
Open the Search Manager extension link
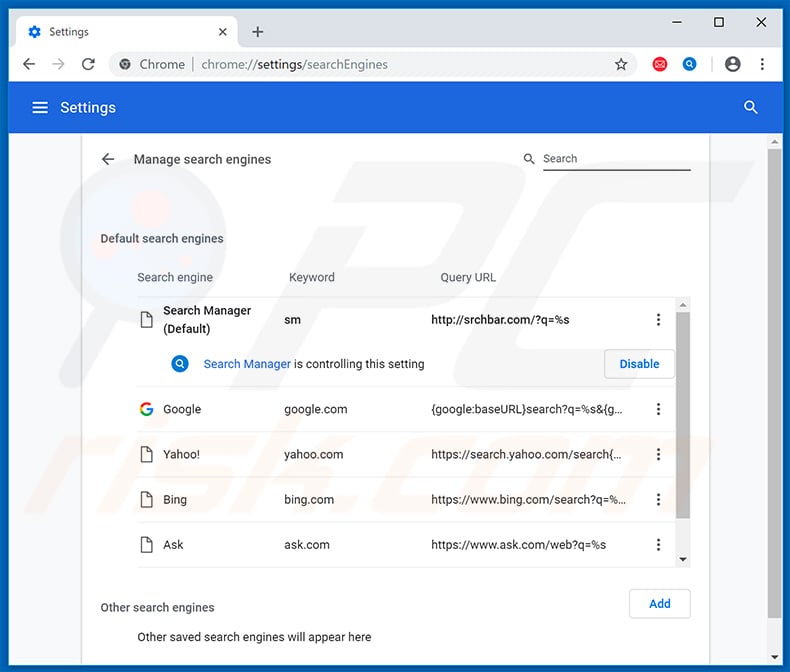click(247, 364)
